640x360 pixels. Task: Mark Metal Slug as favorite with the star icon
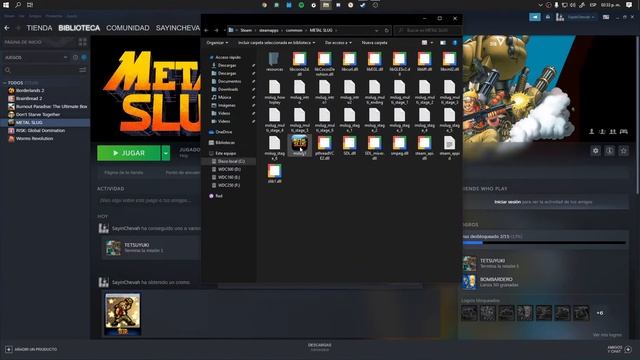click(x=623, y=151)
